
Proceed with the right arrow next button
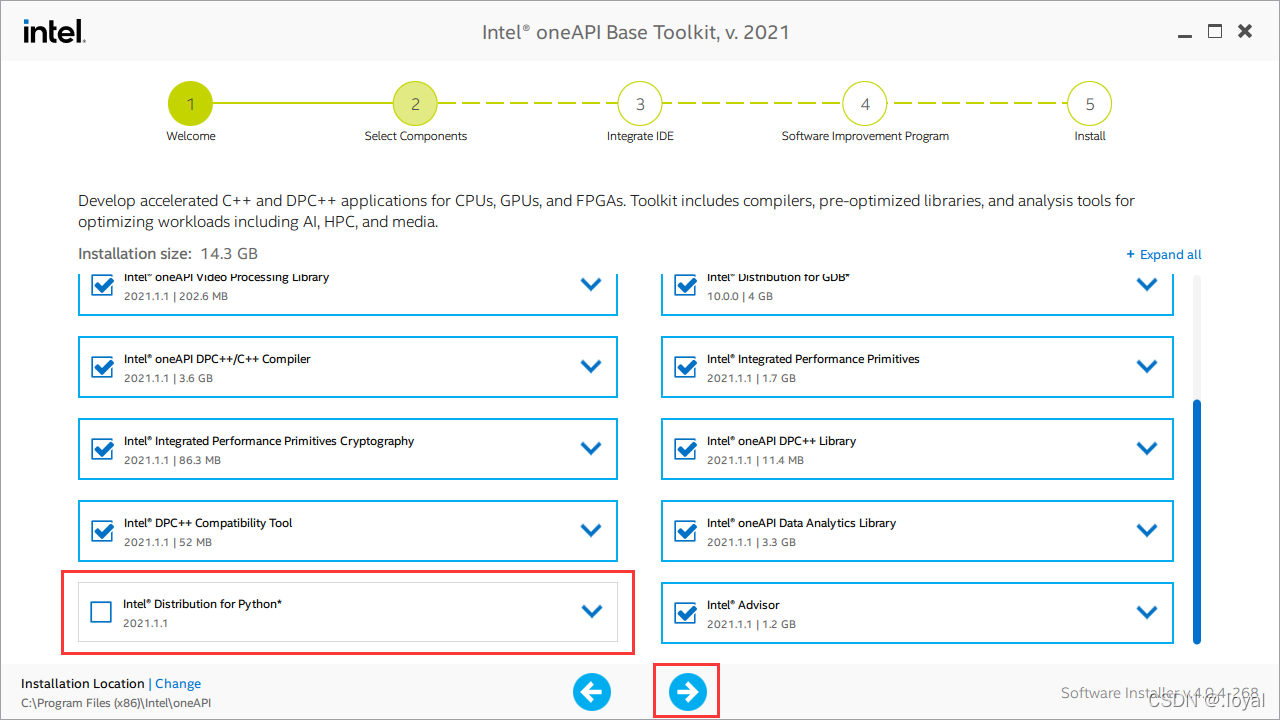pos(687,691)
